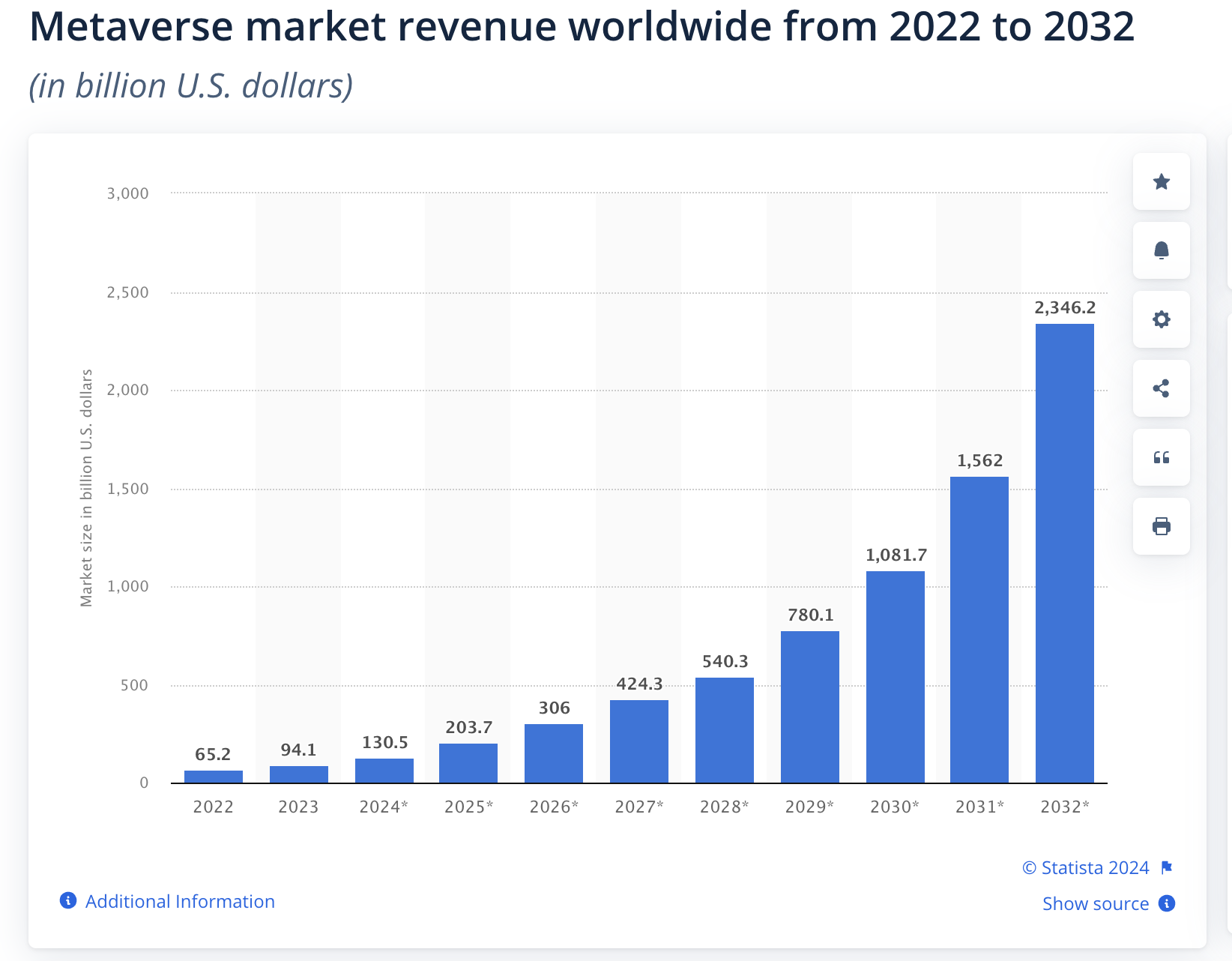Click the 1,562 value label
The image size is (1232, 961).
click(979, 460)
